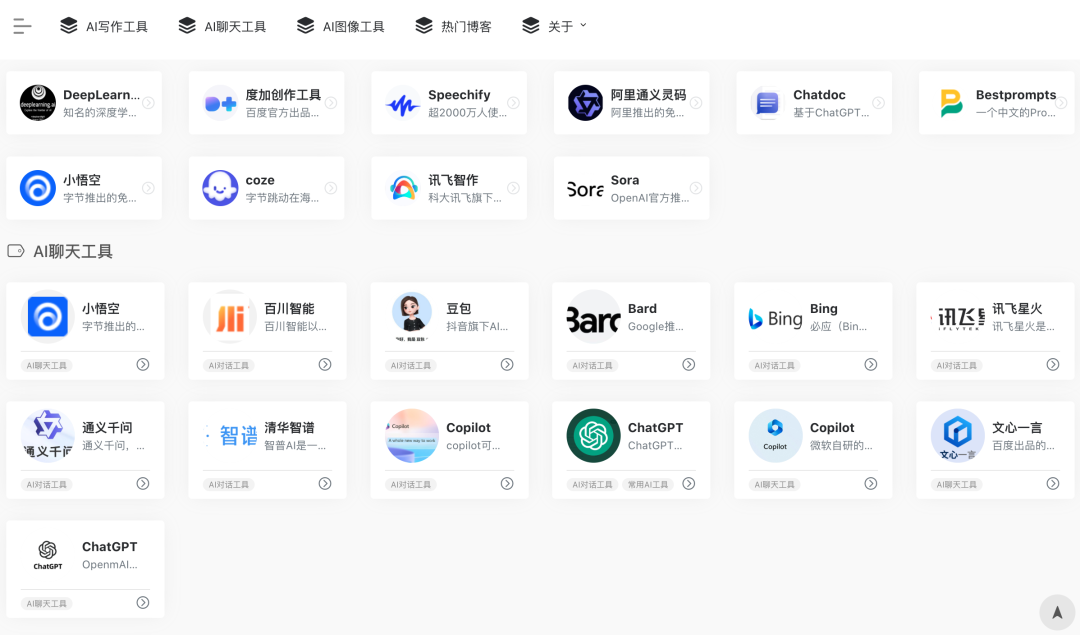The height and width of the screenshot is (635, 1080).
Task: Click the back-to-top arrow button
Action: [x=1057, y=612]
